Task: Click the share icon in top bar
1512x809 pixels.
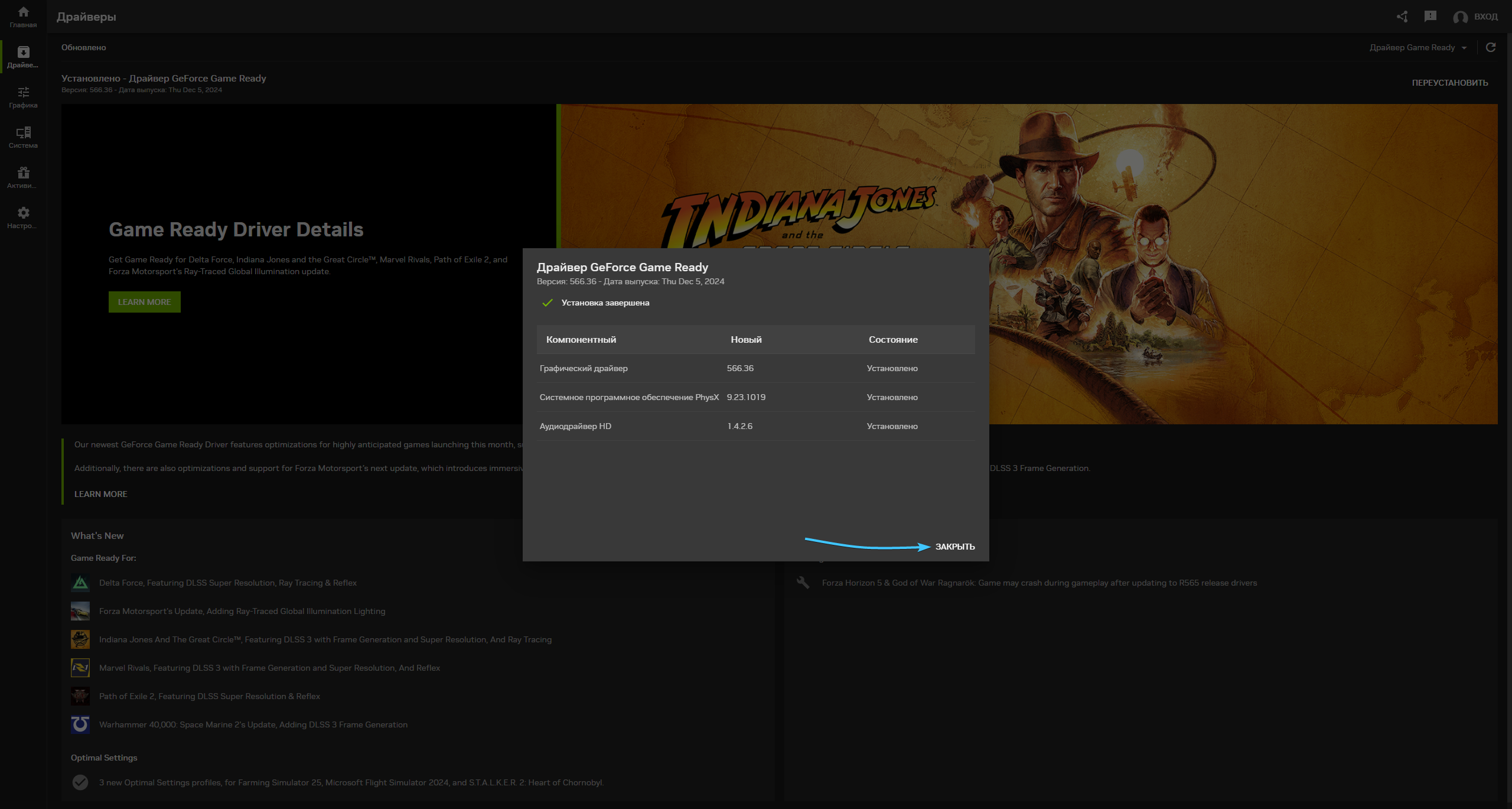Action: (x=1402, y=17)
